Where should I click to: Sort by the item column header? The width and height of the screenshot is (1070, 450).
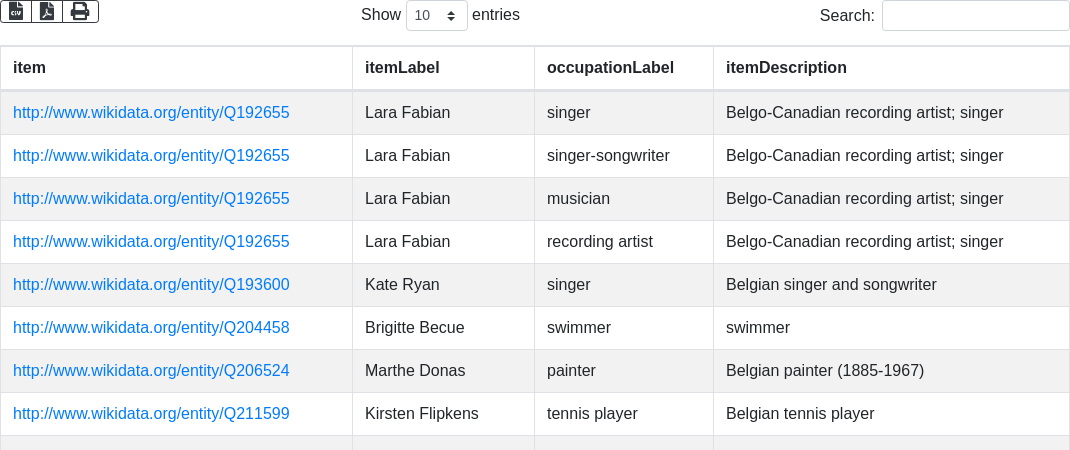coord(29,68)
